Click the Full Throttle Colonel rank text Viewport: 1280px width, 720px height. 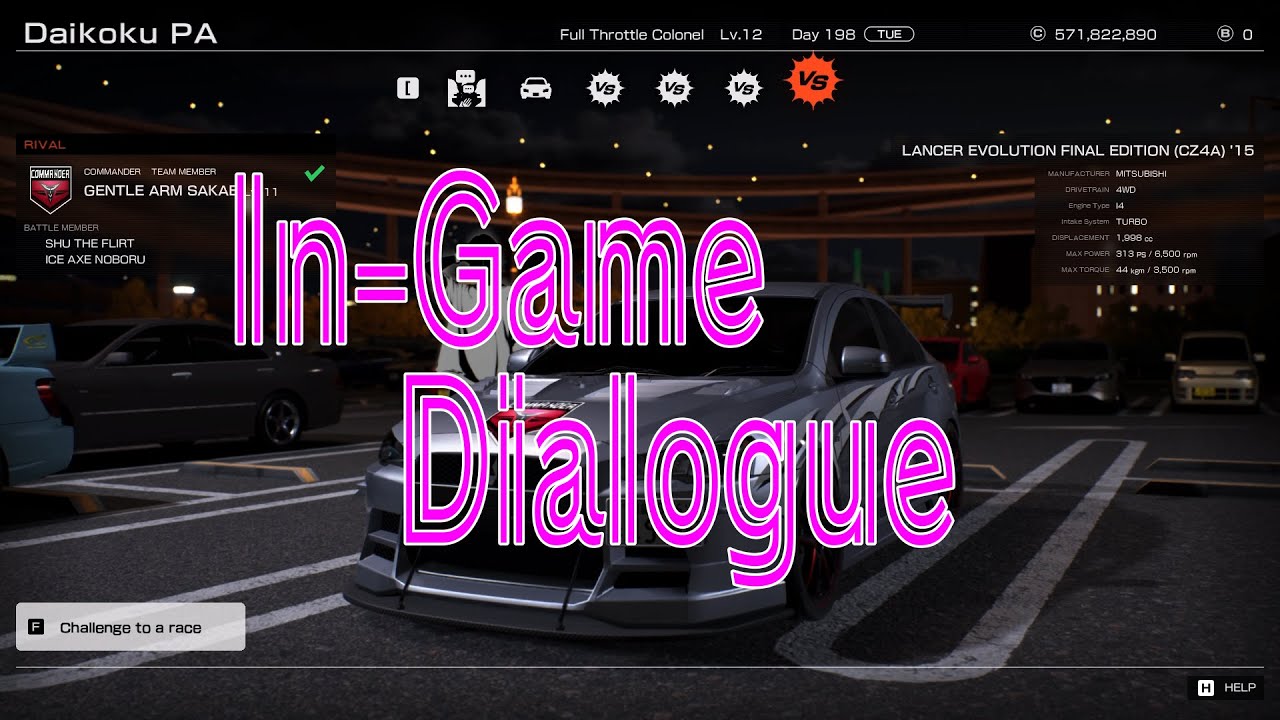[632, 34]
